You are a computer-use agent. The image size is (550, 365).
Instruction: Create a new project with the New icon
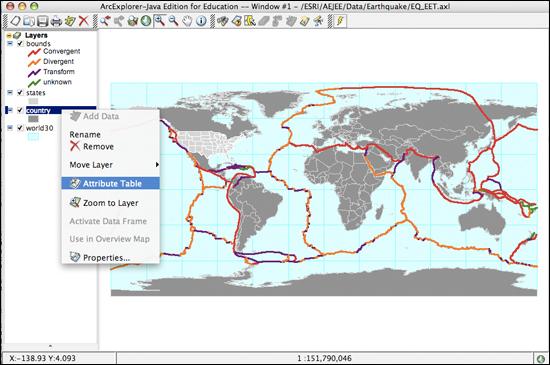click(x=15, y=21)
